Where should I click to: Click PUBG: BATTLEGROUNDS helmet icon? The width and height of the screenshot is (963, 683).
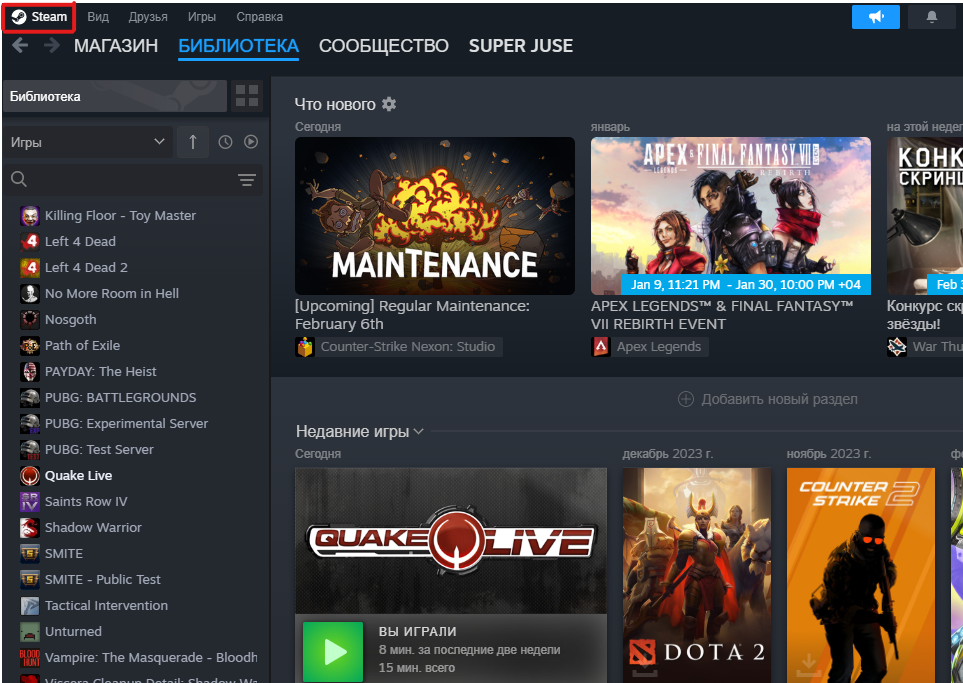pos(29,397)
